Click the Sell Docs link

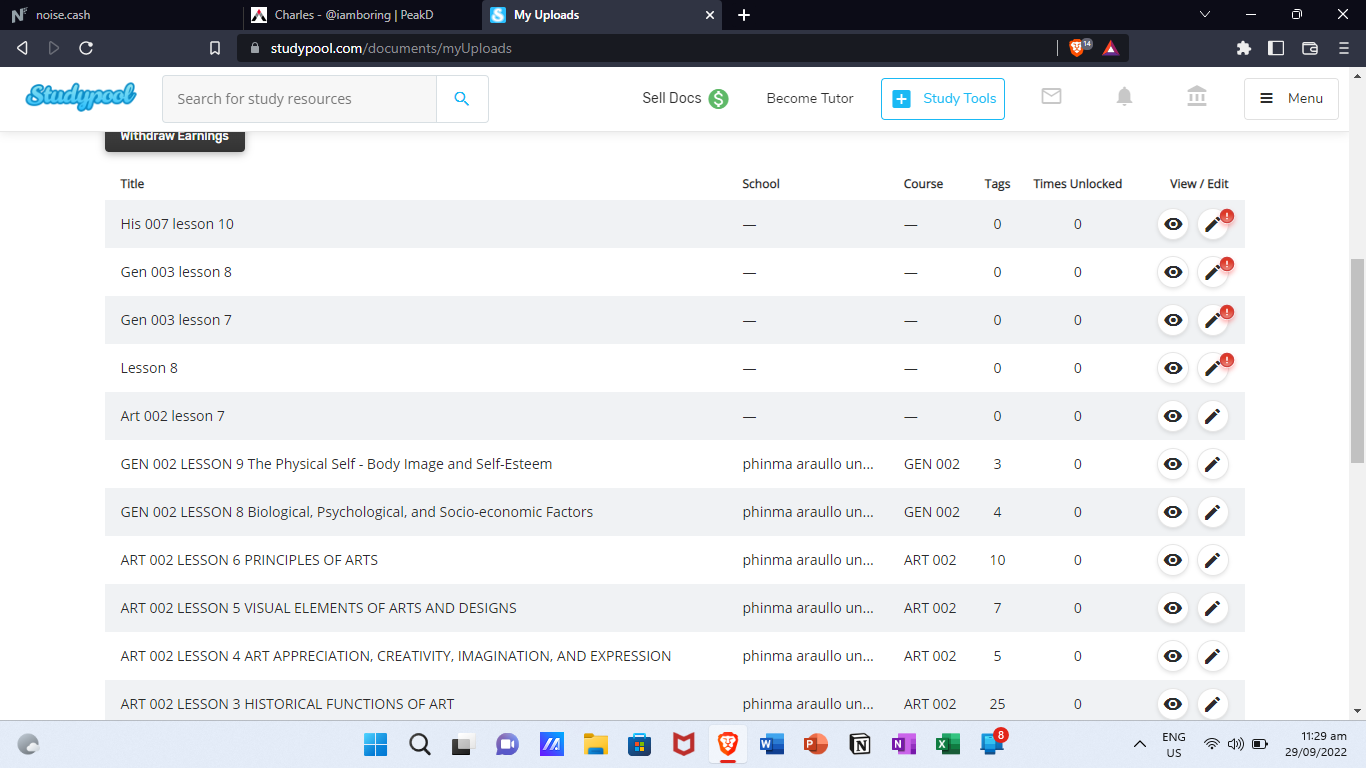pos(685,98)
